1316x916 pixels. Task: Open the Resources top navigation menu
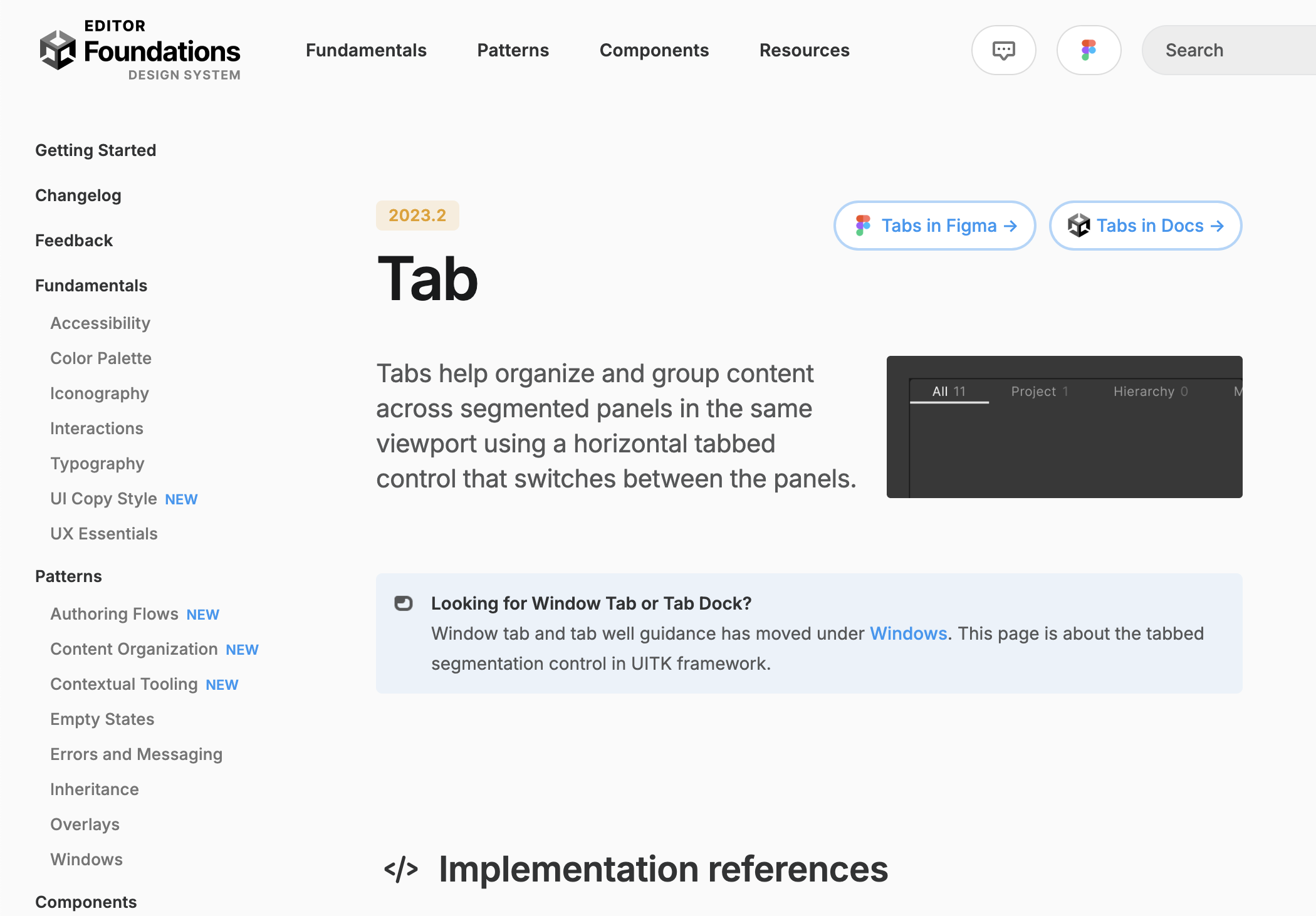click(x=805, y=50)
